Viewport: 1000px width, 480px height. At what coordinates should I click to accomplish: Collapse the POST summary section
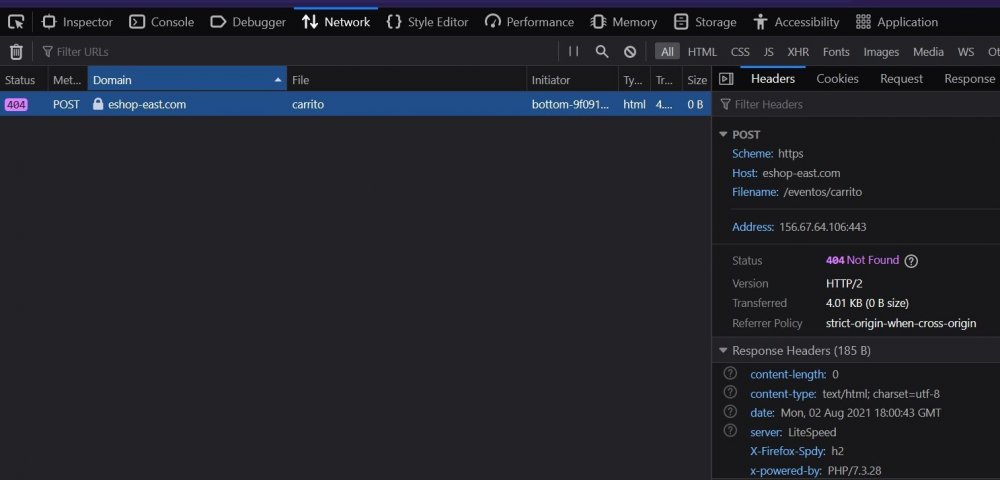point(723,135)
